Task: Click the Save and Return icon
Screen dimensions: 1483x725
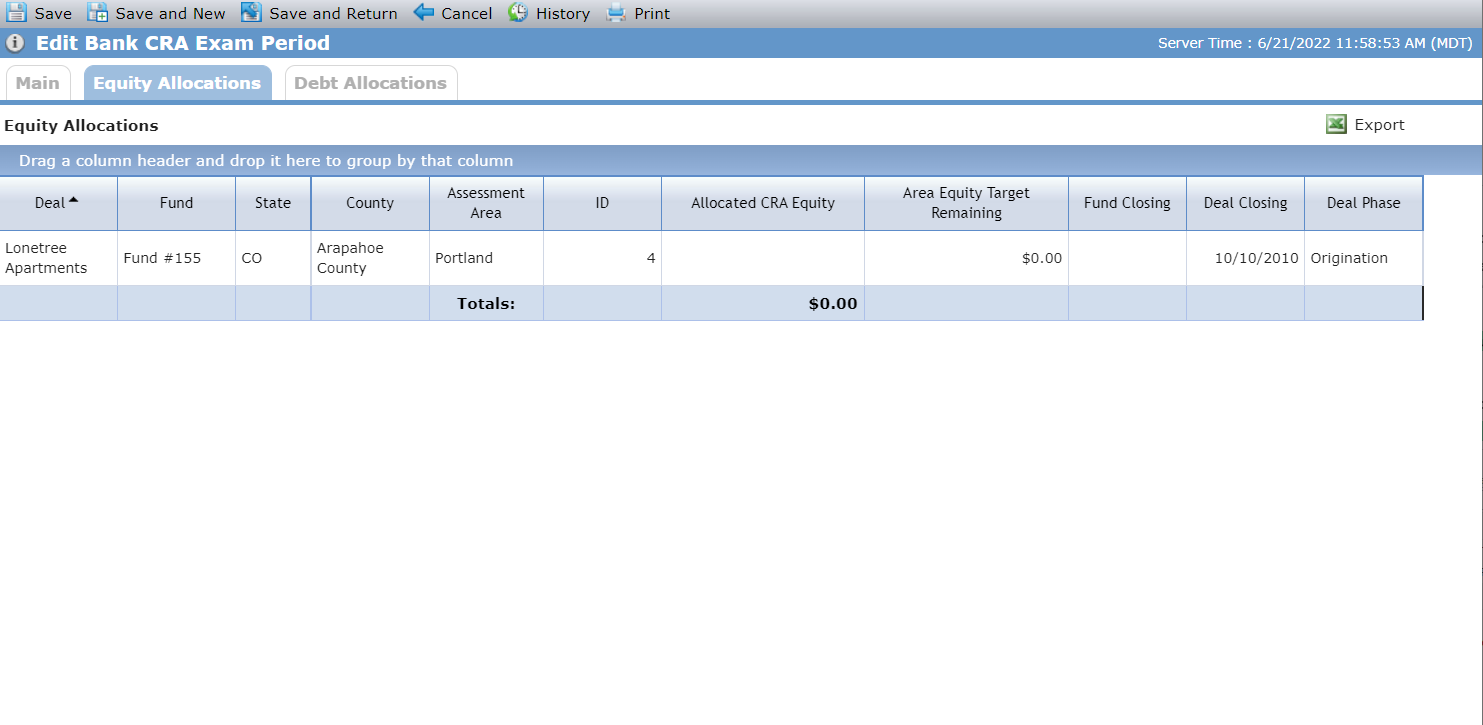Action: [x=251, y=13]
